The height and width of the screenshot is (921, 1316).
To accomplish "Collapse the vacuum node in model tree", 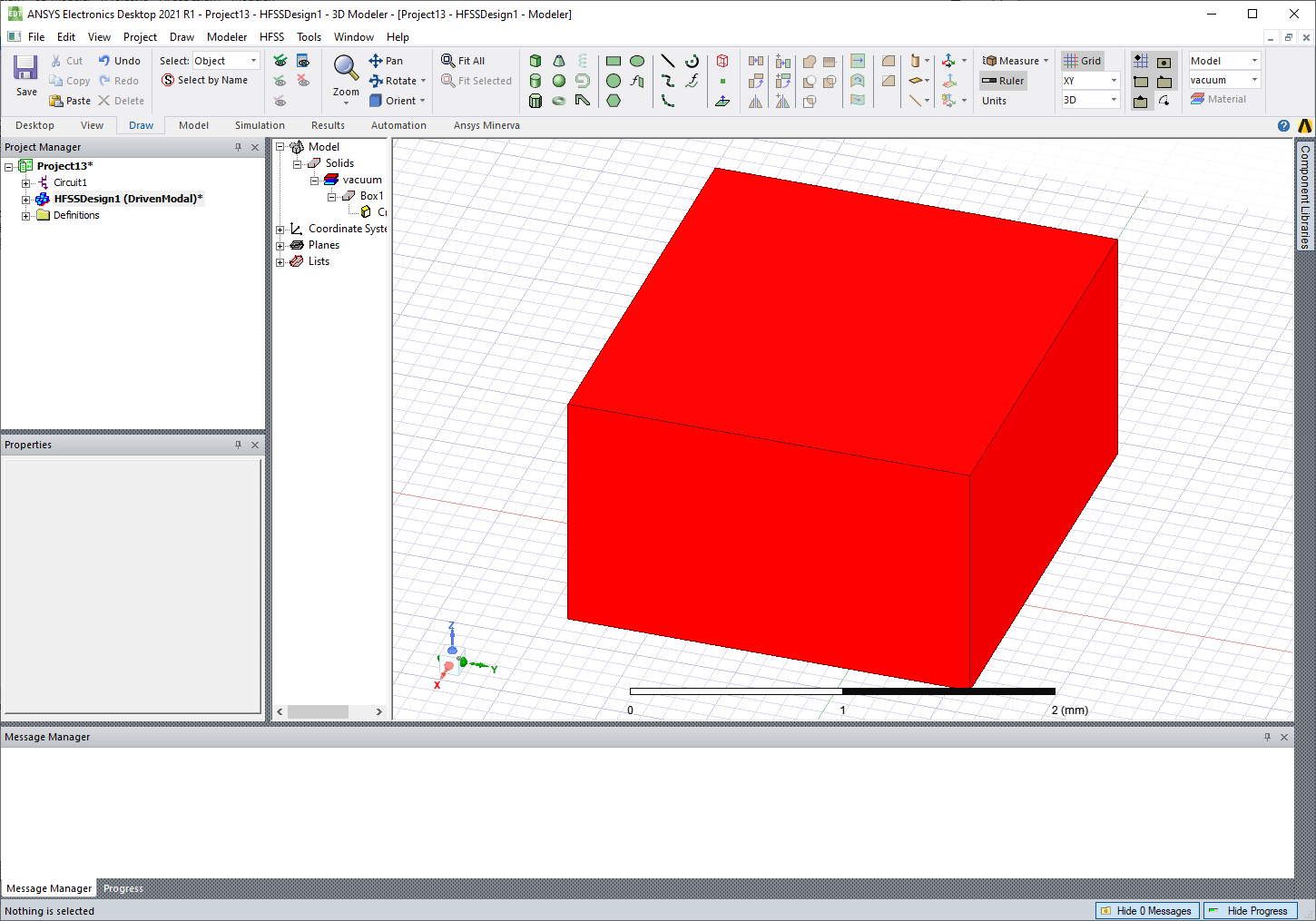I will 315,181.
